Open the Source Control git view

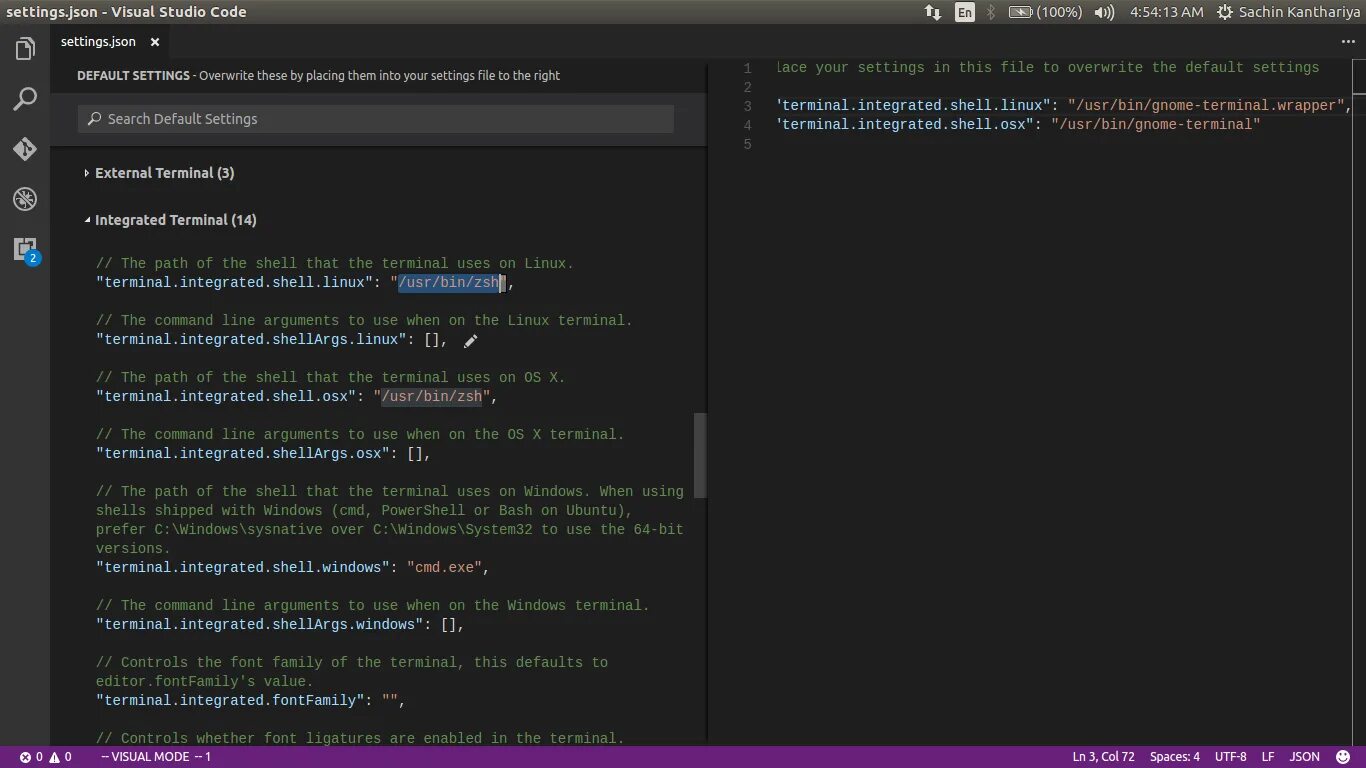coord(25,149)
